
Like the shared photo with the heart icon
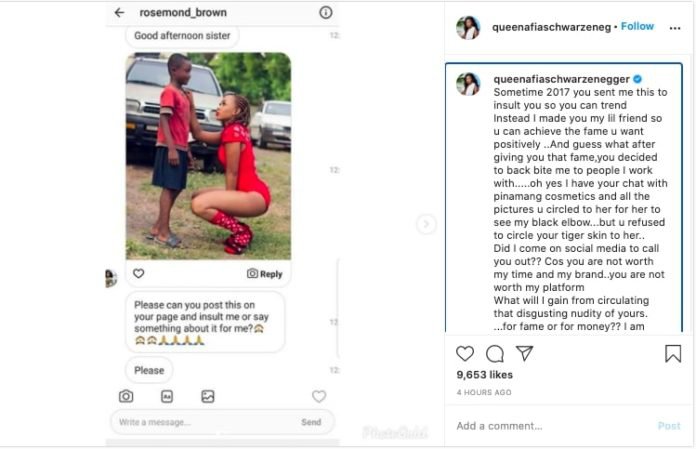(138, 273)
